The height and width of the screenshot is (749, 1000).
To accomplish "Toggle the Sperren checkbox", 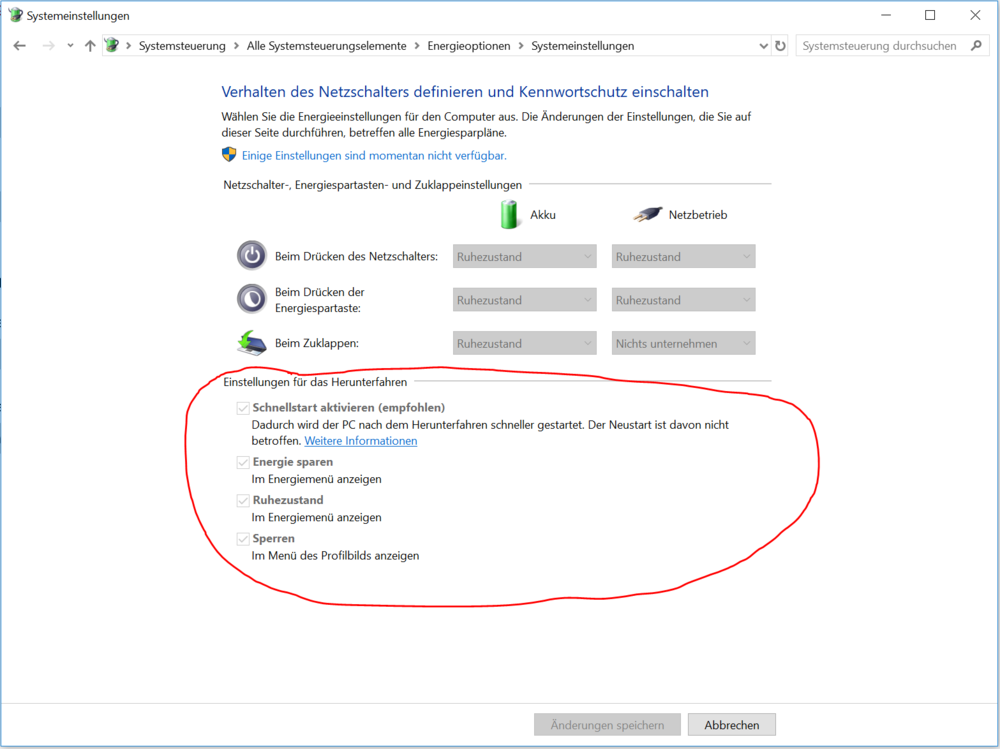I will point(243,539).
